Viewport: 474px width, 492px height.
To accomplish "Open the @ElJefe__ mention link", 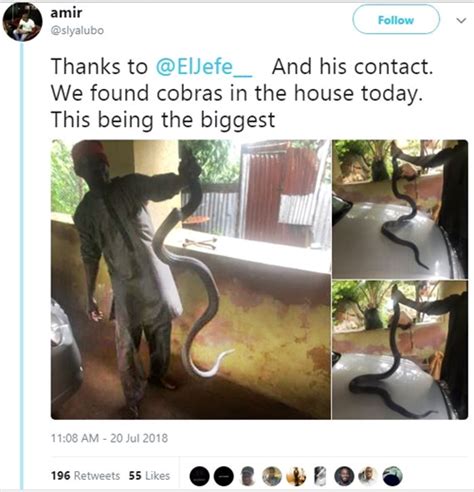I will point(204,67).
